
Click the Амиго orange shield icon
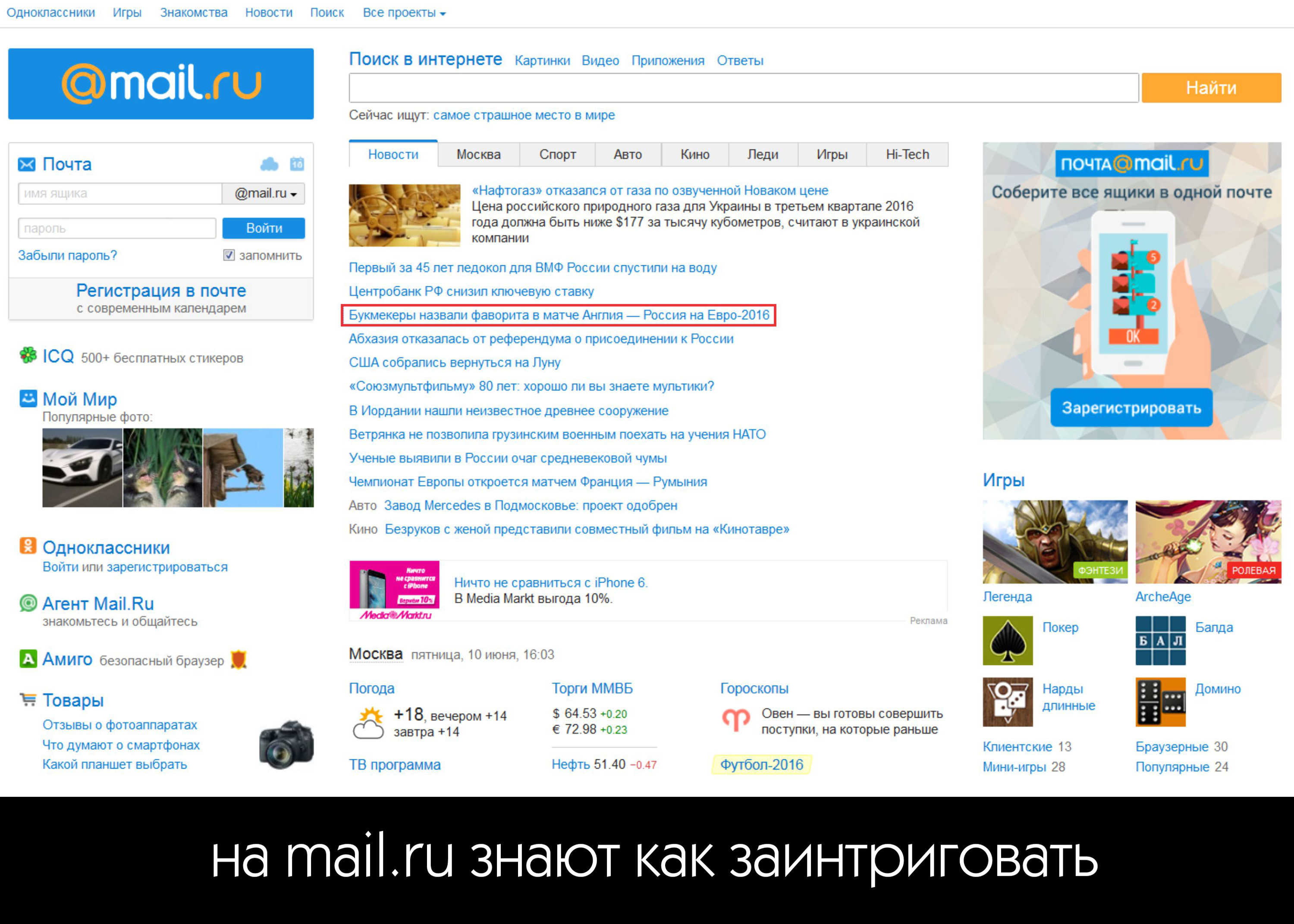click(x=239, y=659)
